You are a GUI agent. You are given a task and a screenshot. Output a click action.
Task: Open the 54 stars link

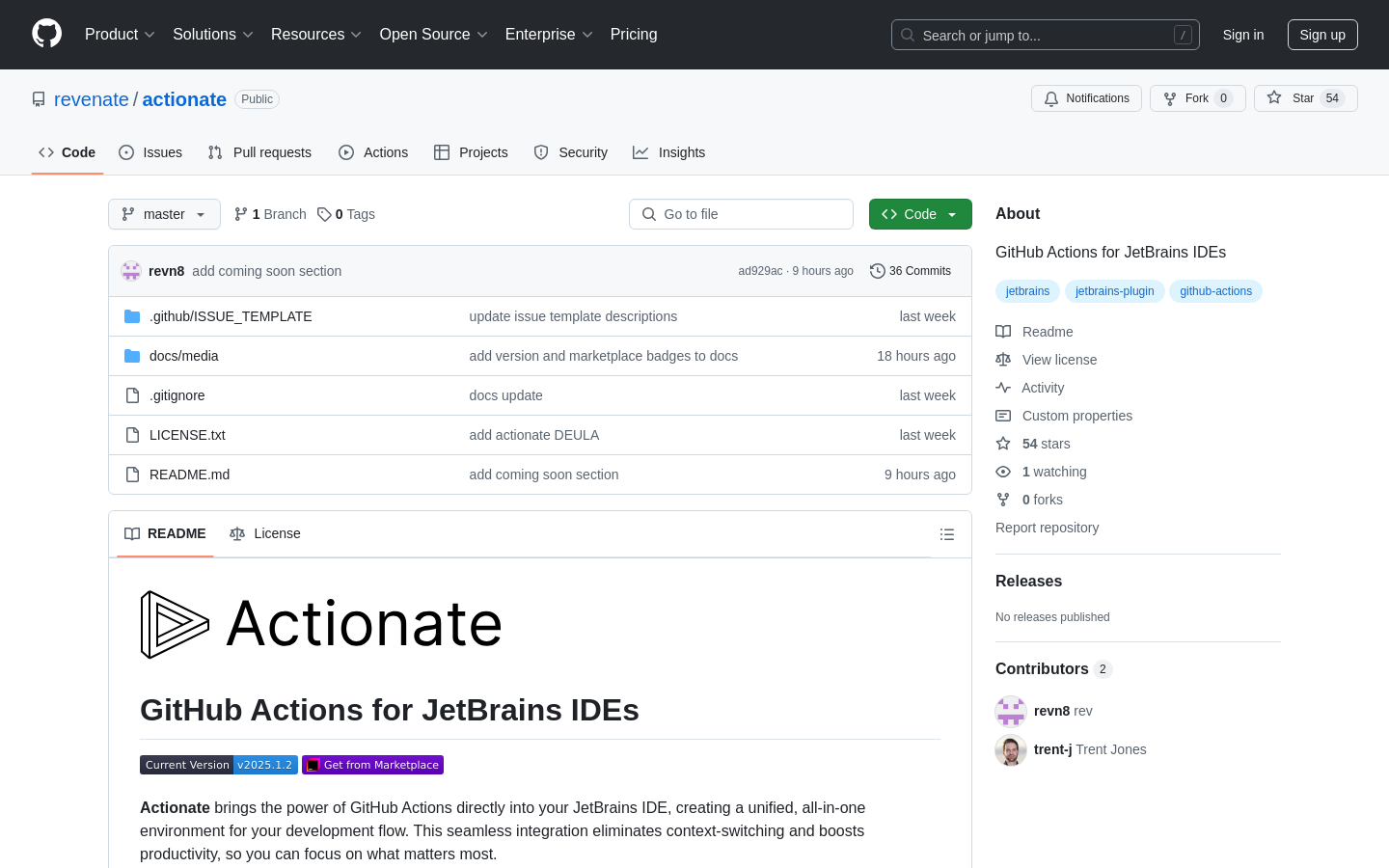(1033, 444)
